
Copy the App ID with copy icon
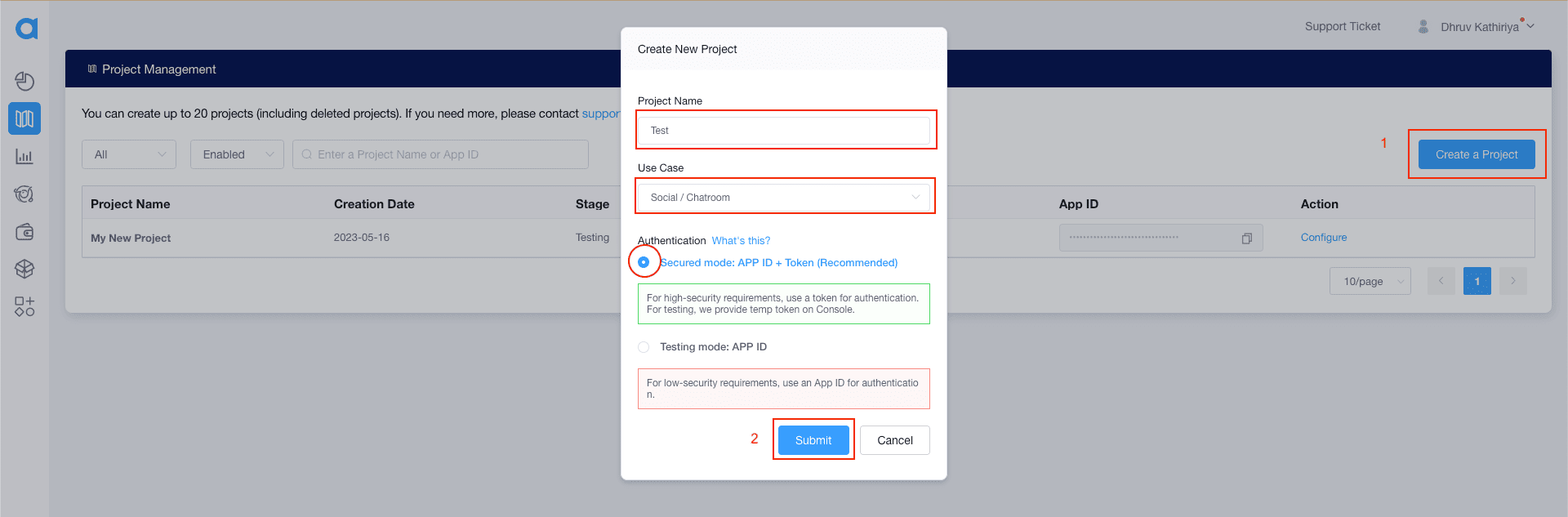click(x=1246, y=238)
